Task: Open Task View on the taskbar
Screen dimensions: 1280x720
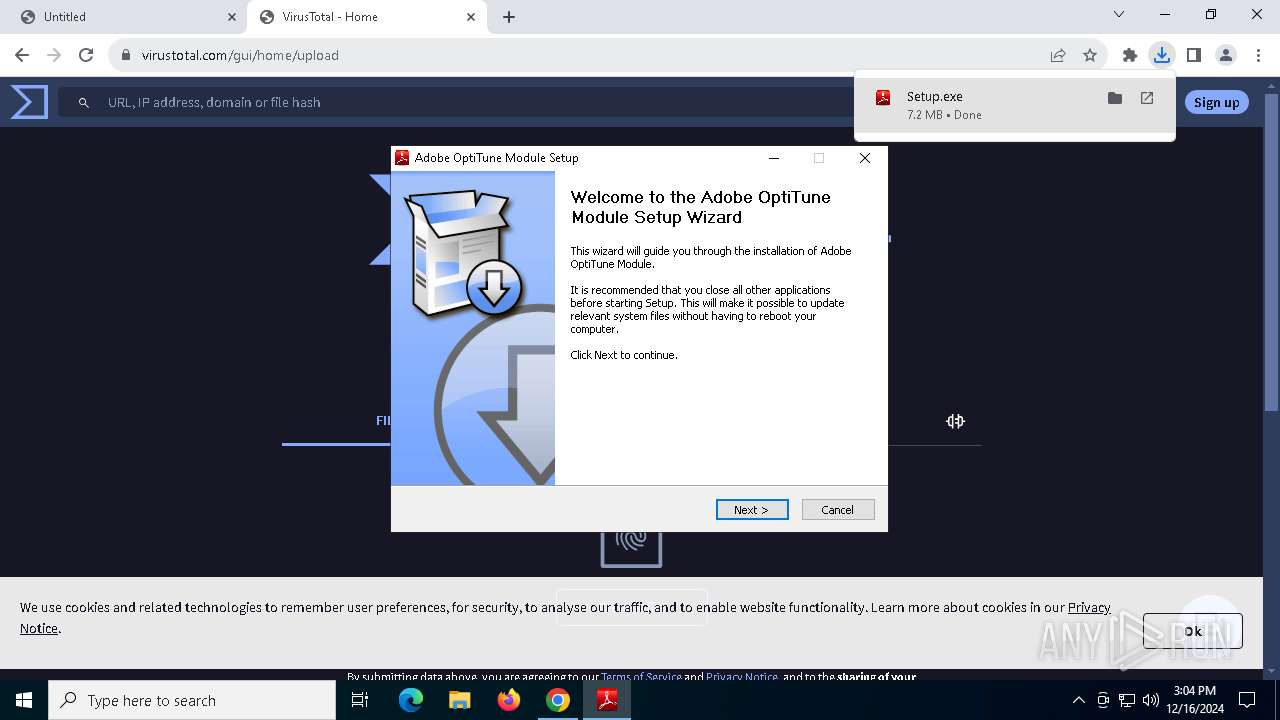Action: (x=360, y=700)
